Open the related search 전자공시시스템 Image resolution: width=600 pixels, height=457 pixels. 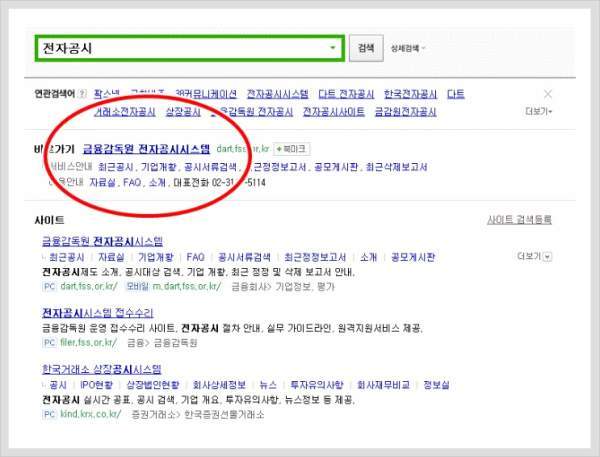point(277,94)
